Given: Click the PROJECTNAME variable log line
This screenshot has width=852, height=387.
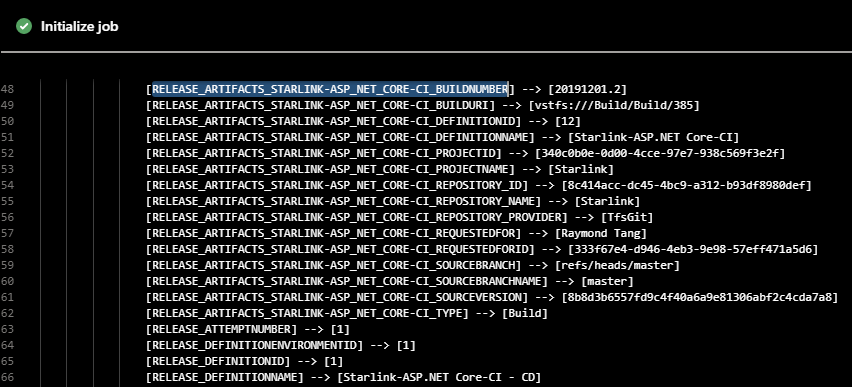Looking at the screenshot, I should 380,169.
